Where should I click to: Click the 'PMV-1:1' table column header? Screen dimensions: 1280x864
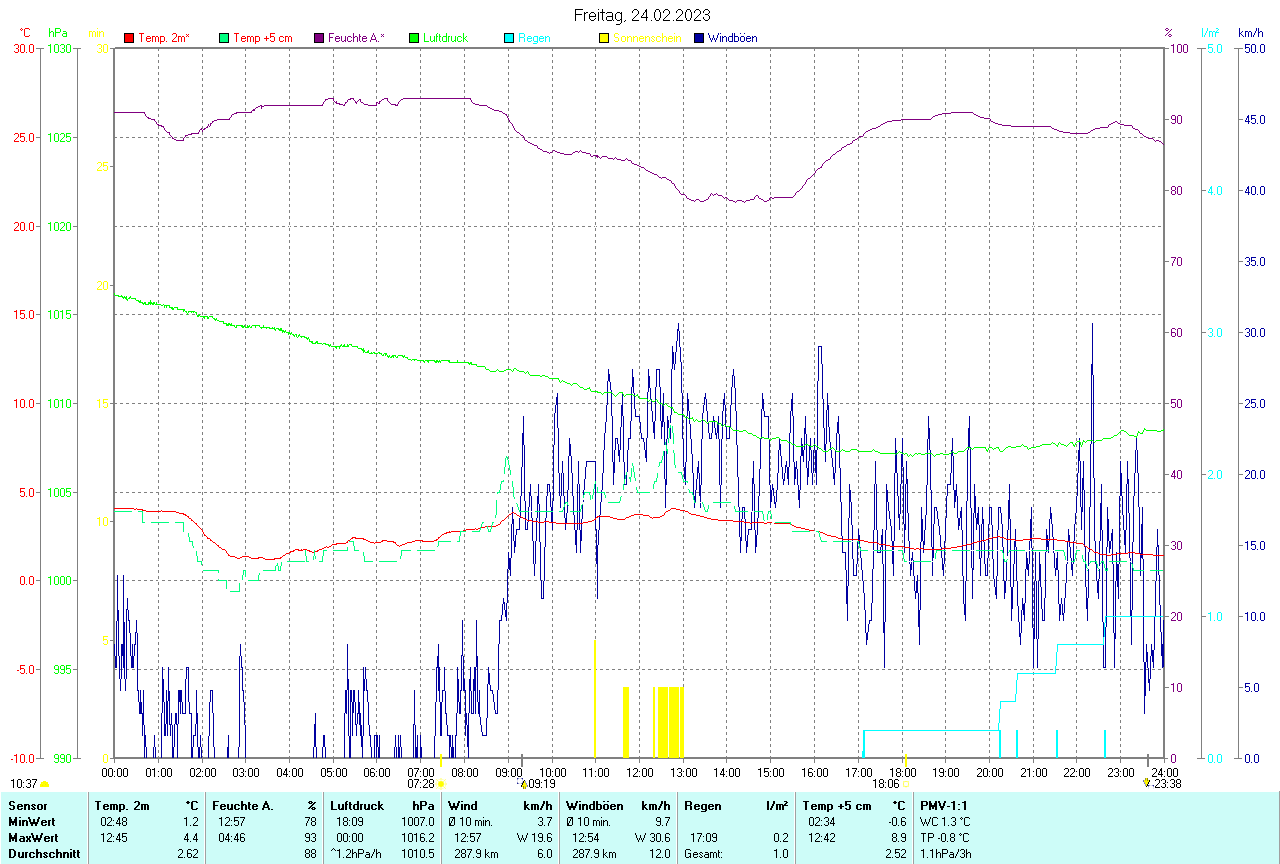tap(944, 805)
